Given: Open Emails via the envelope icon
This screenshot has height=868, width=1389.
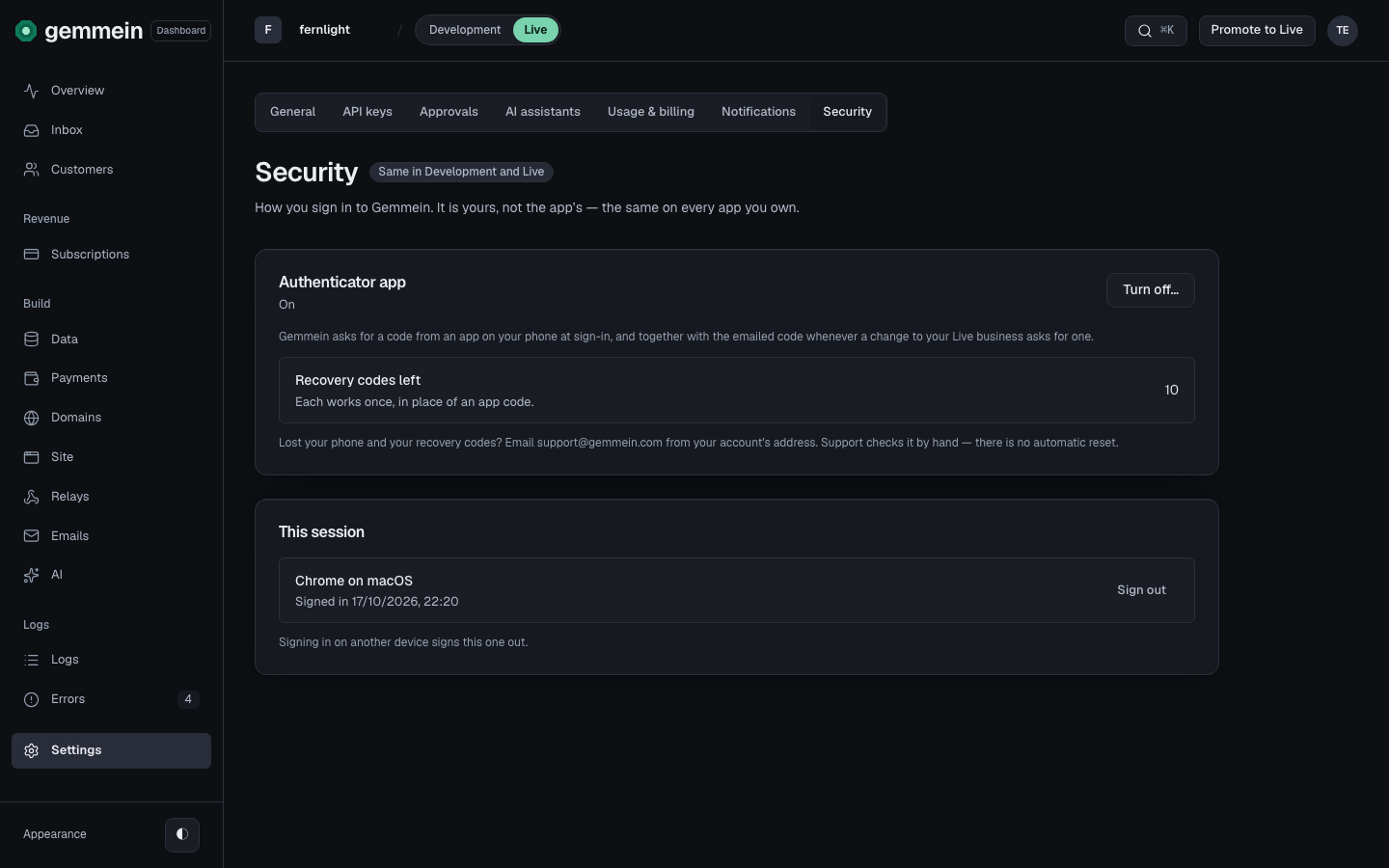Looking at the screenshot, I should [32, 536].
